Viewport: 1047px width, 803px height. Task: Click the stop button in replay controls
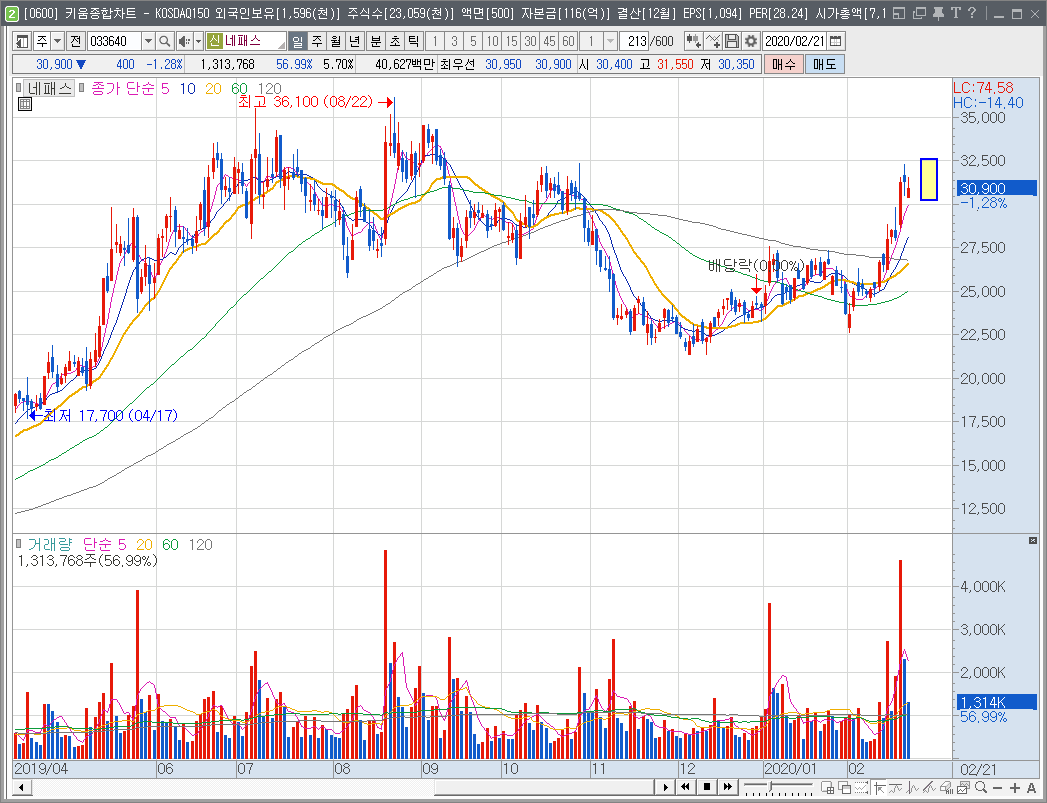706,787
